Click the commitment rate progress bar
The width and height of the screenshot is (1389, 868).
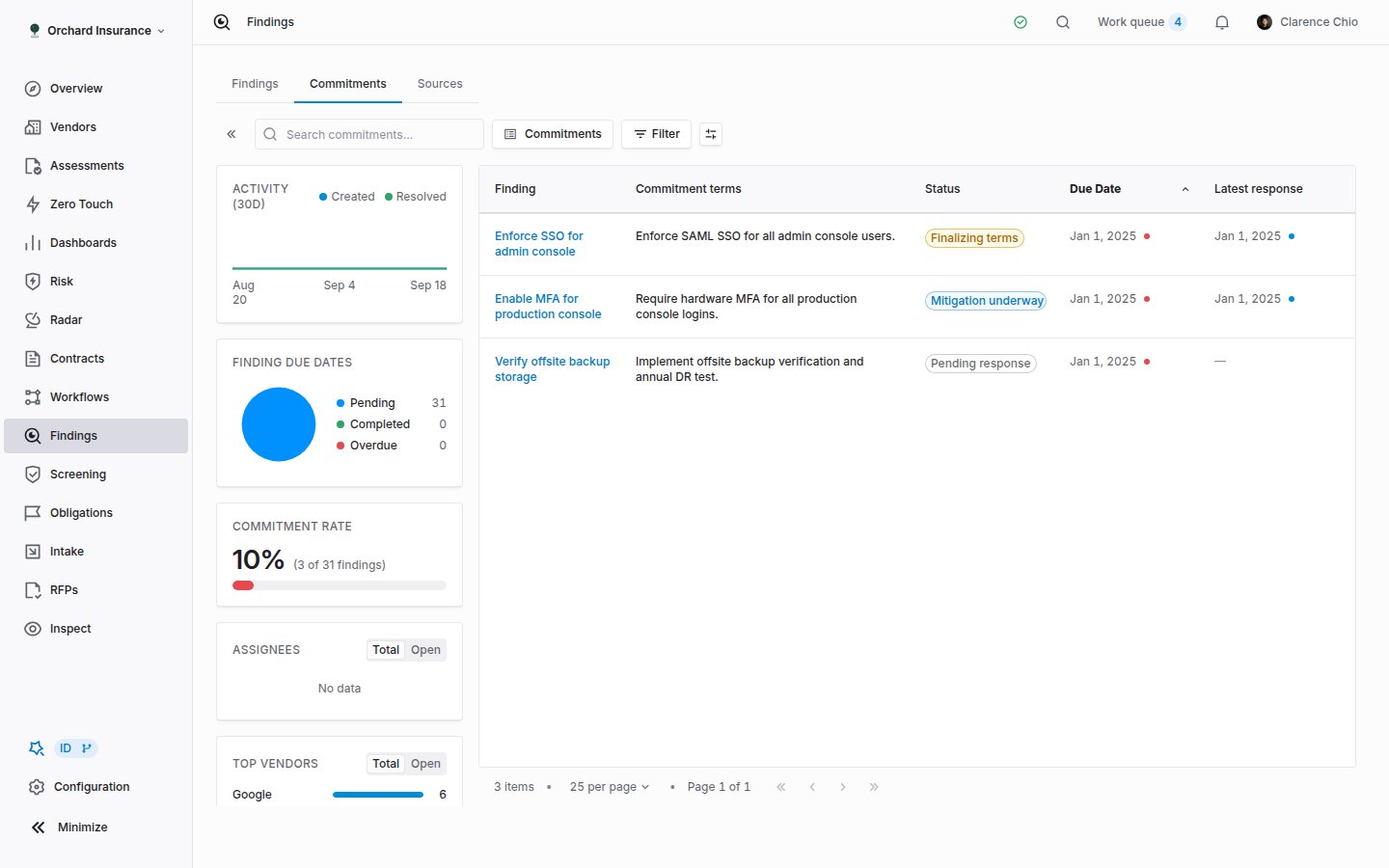(x=340, y=585)
